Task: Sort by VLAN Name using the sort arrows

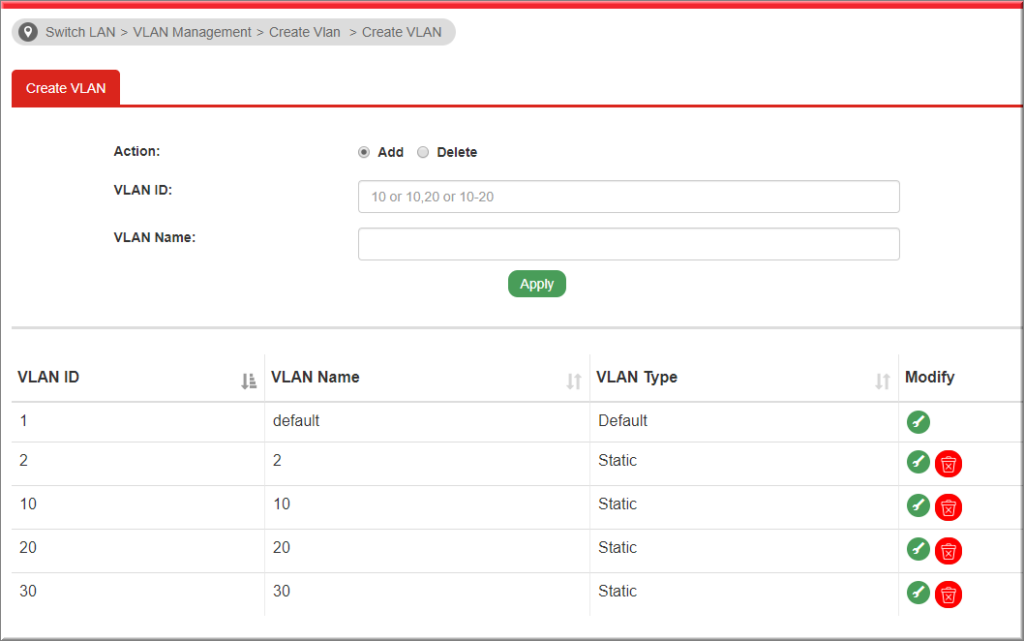Action: 574,381
